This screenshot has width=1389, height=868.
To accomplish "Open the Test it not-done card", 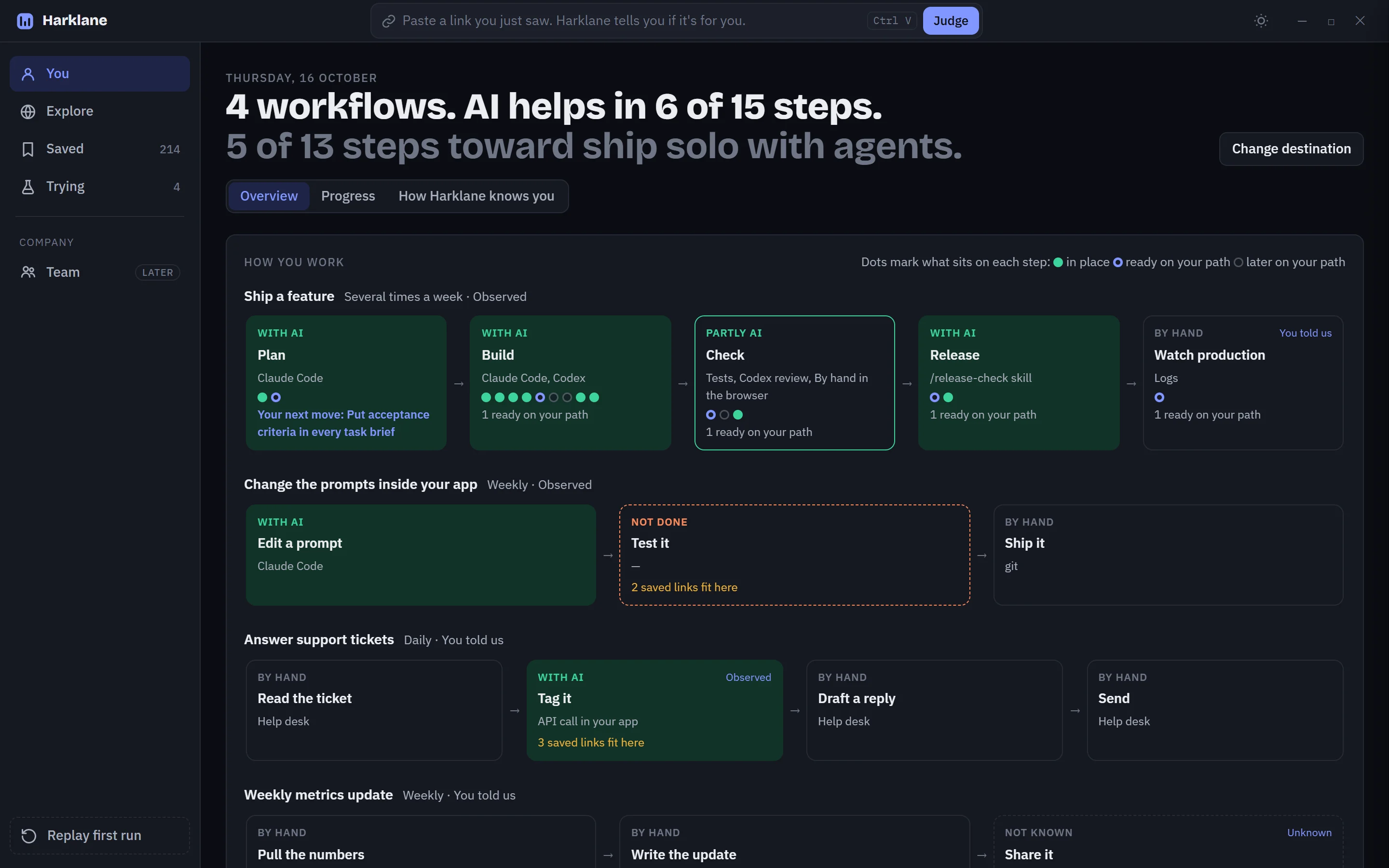I will click(794, 555).
